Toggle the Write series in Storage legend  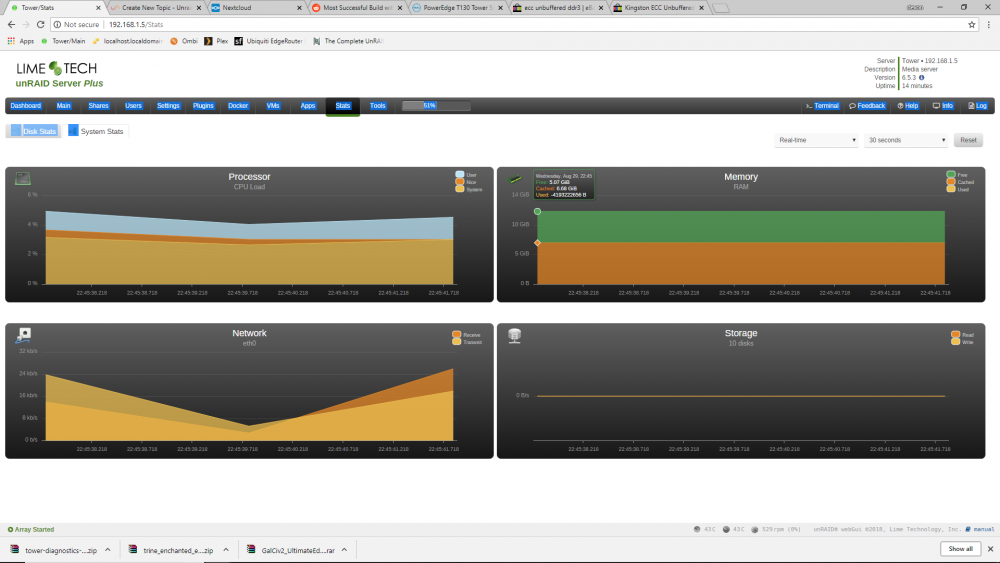pos(962,342)
